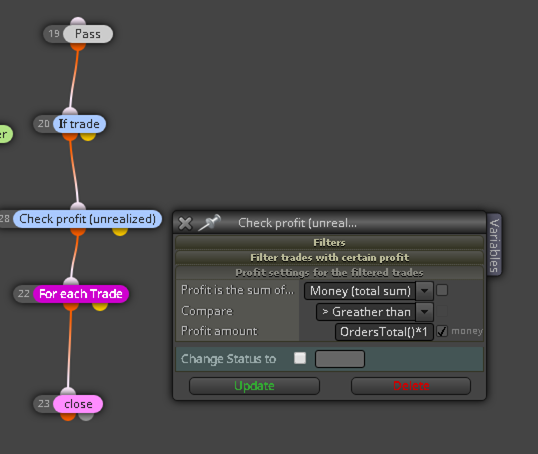This screenshot has width=538, height=454.
Task: Click arrow beside Greather than
Action: point(424,312)
